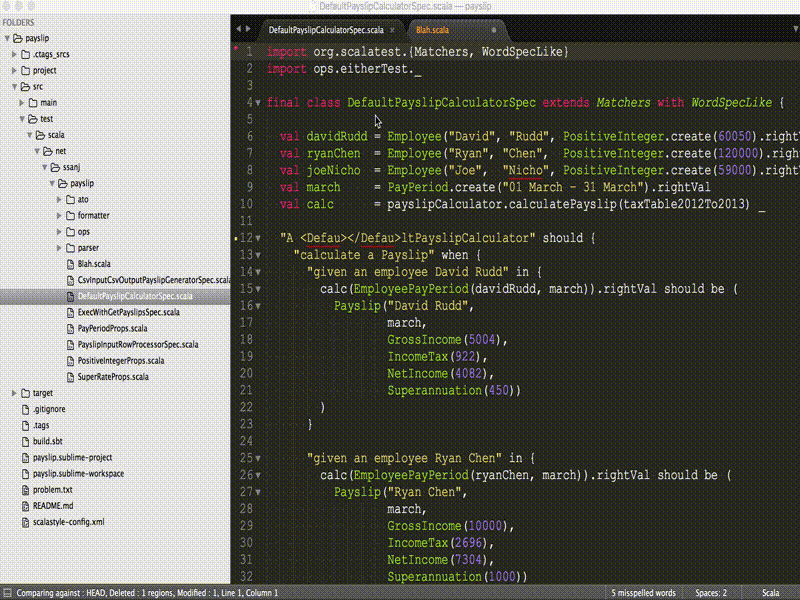
Task: Collapse the src folder in sidebar
Action: tap(14, 86)
